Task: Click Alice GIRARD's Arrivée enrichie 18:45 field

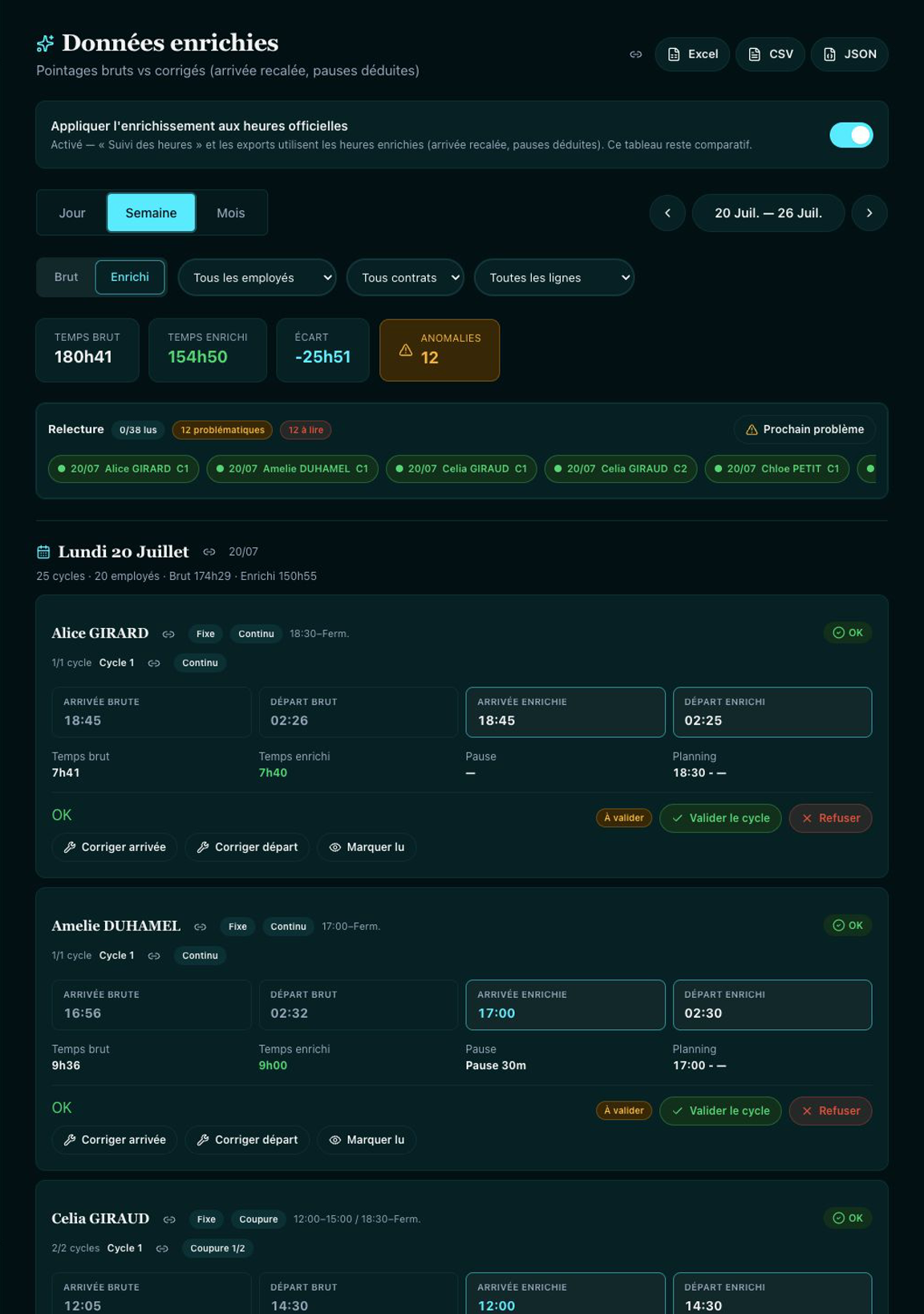Action: (x=565, y=712)
